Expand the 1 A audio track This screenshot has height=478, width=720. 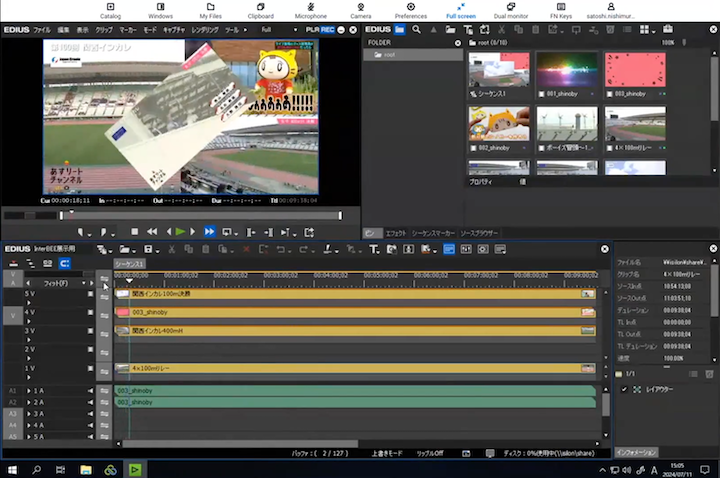[x=29, y=390]
